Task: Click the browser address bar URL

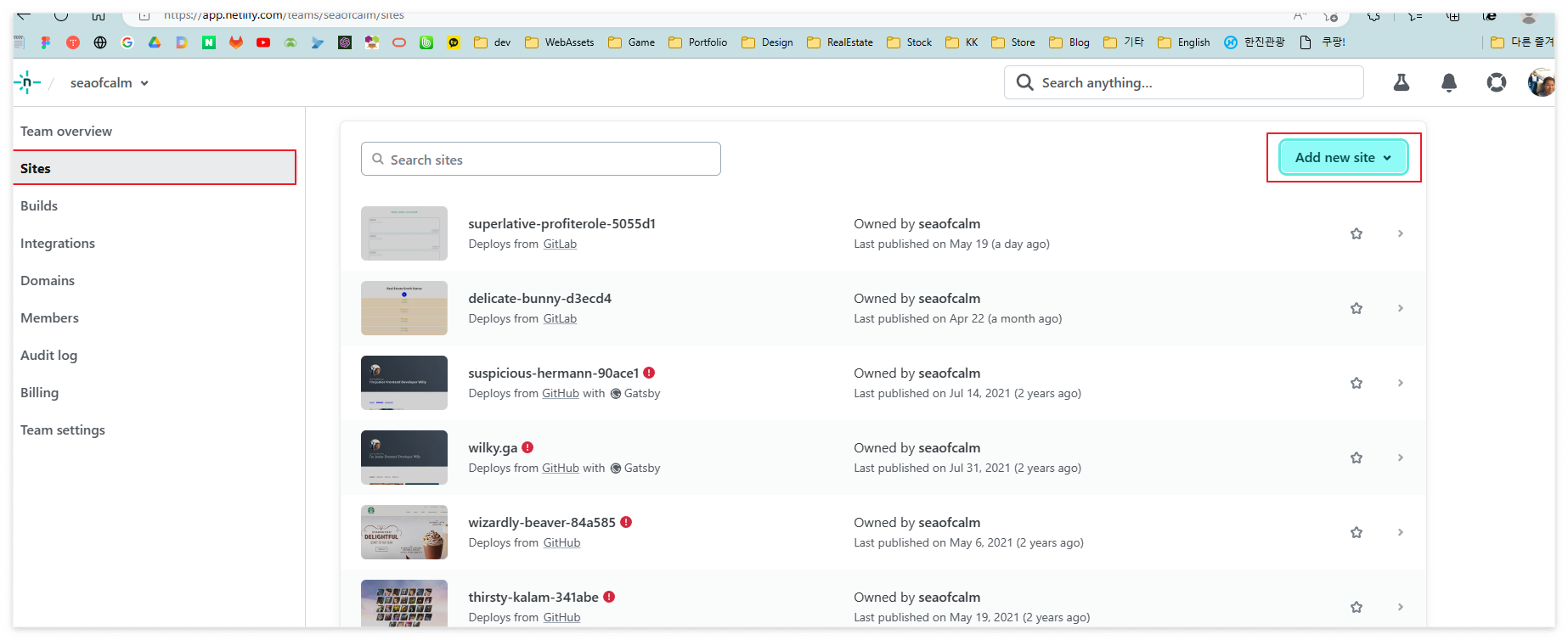Action: 284,15
